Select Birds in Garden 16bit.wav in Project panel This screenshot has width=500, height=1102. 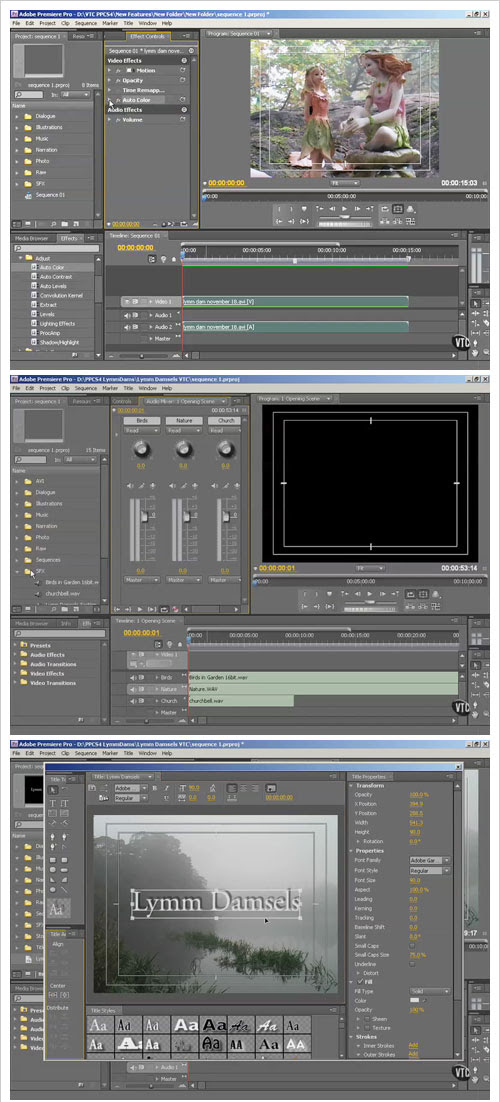coord(70,583)
